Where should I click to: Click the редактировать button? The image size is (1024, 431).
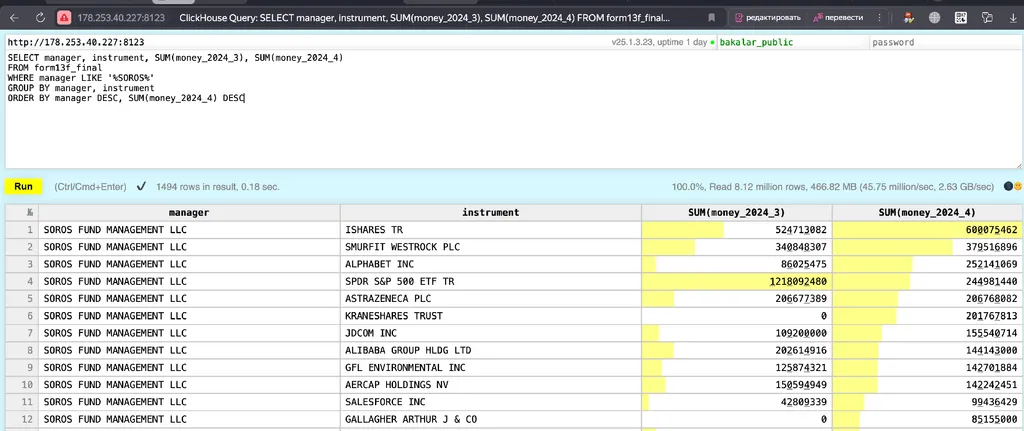coord(767,18)
